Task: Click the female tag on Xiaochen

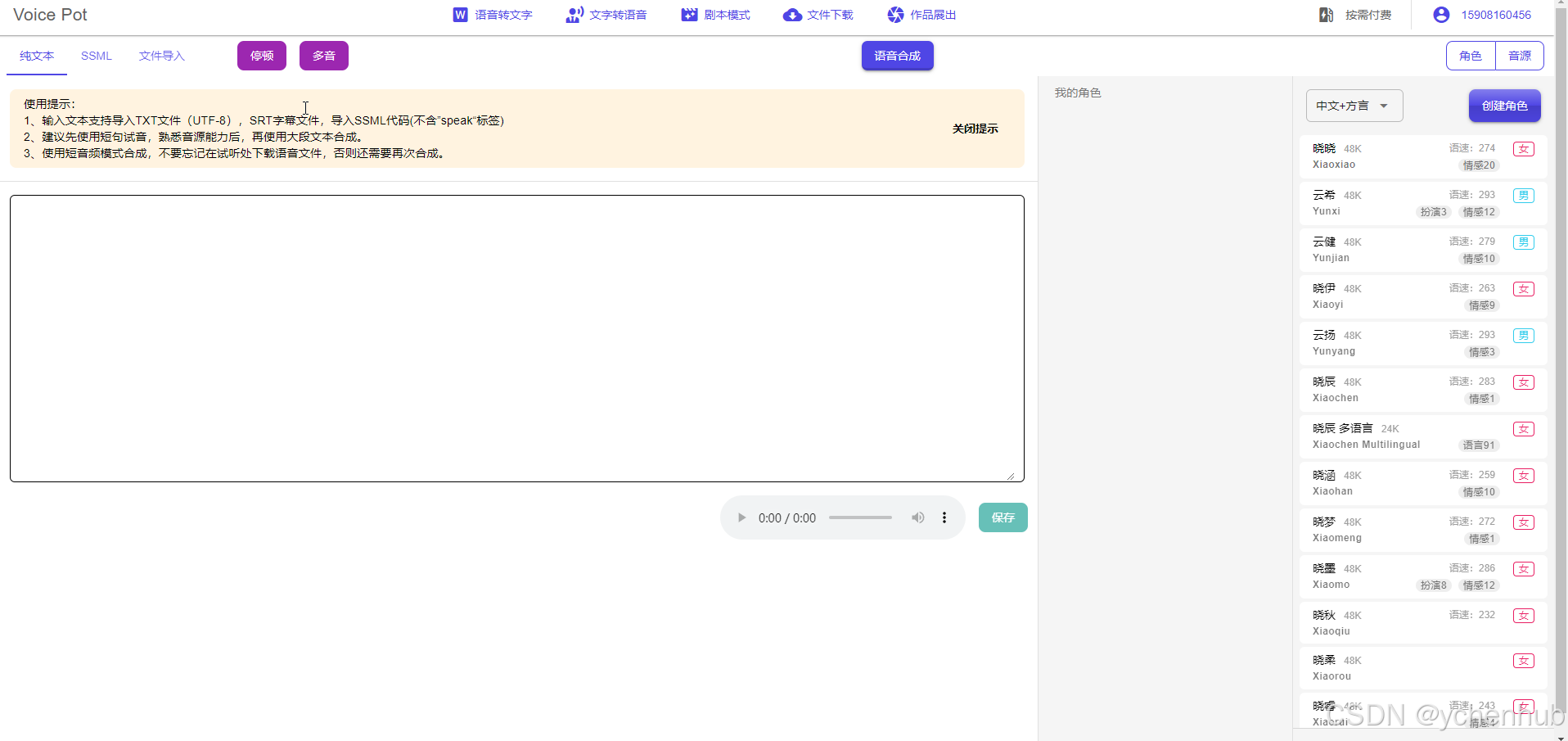Action: [x=1524, y=382]
